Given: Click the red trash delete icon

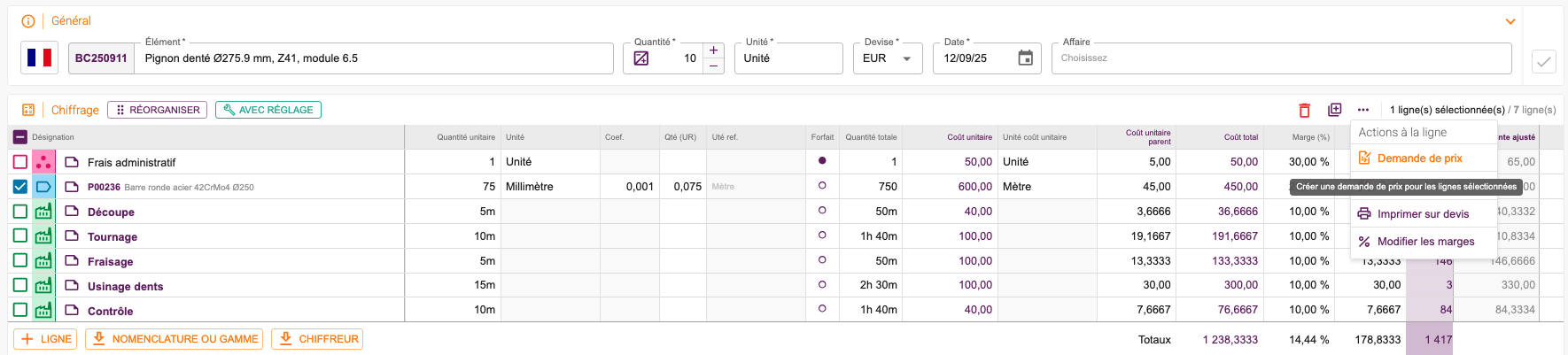Looking at the screenshot, I should [x=1304, y=111].
